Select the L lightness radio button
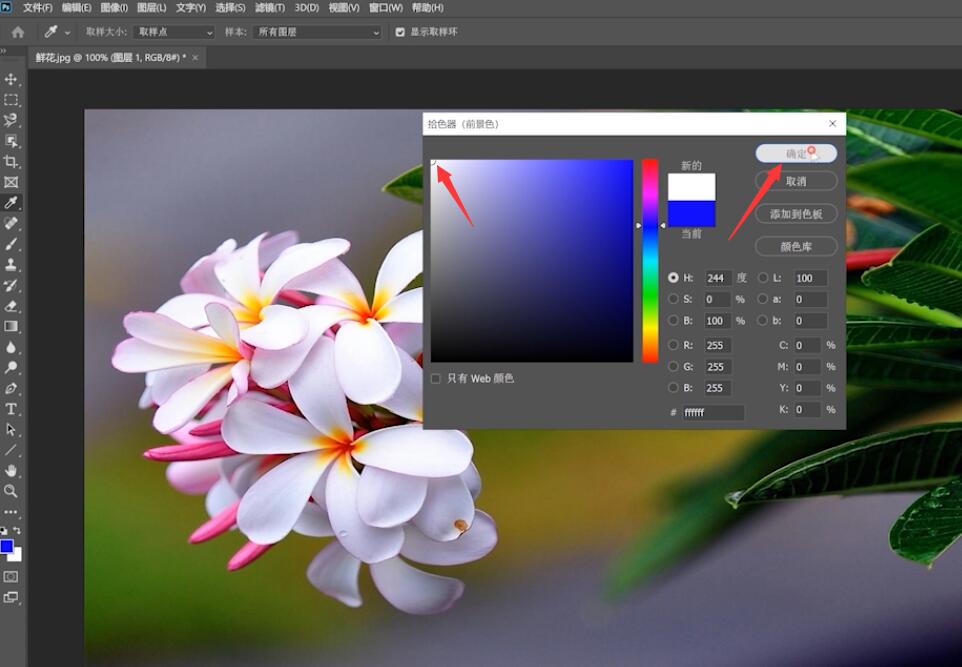 763,277
